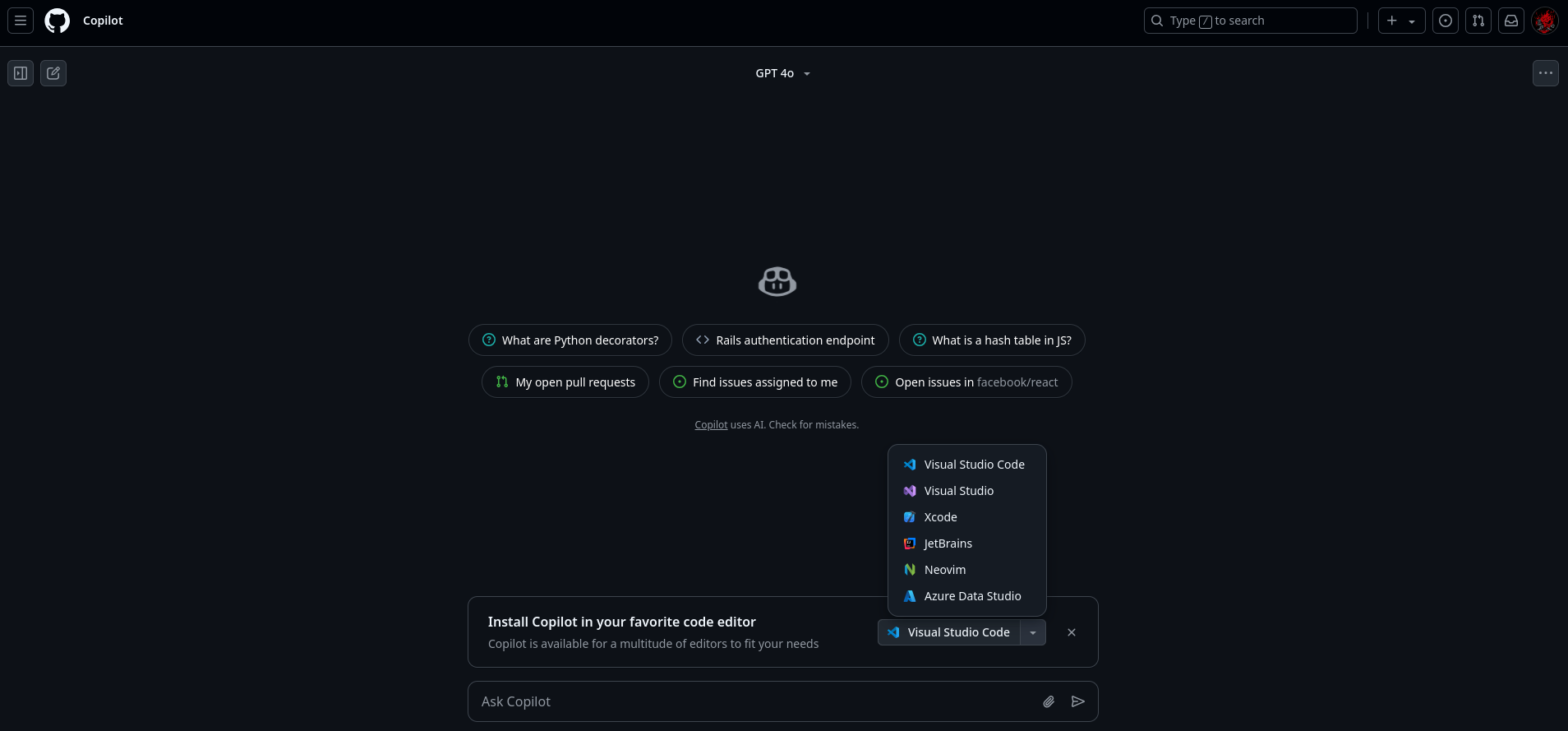Expand the create new plus dropdown
The width and height of the screenshot is (1568, 731).
pos(1401,21)
